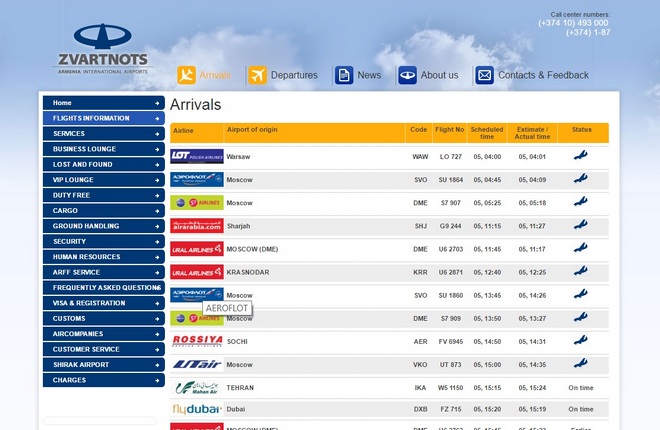Expand the Lost and Found arrow
660x430 pixels.
[x=157, y=165]
